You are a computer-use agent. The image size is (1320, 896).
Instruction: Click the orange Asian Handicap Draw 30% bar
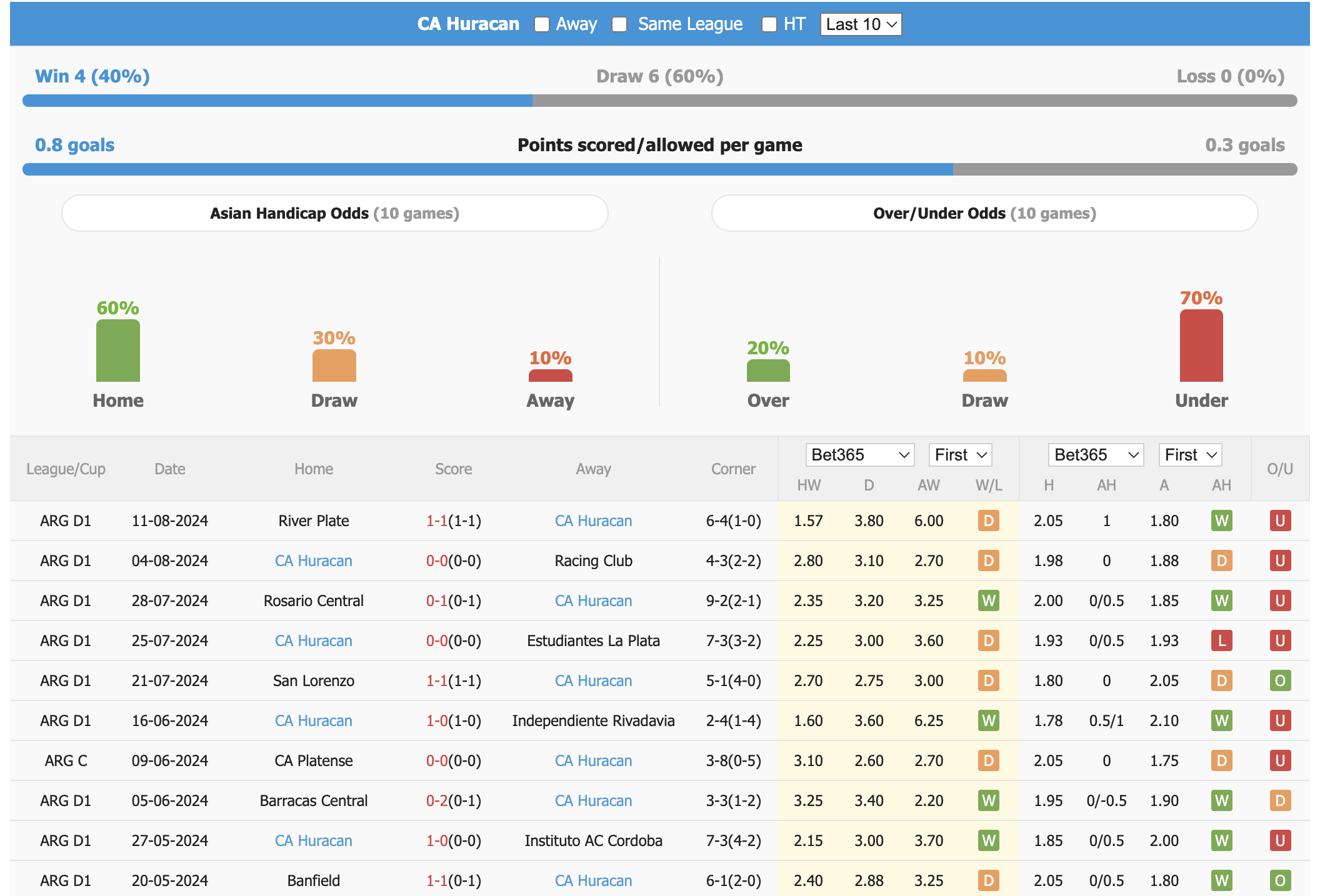334,366
